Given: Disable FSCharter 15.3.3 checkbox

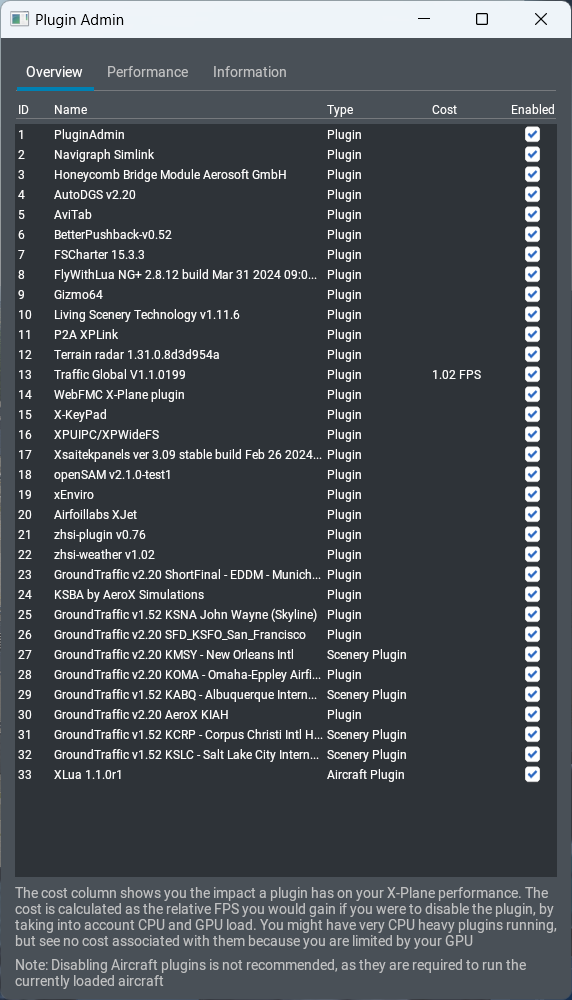Looking at the screenshot, I should (x=532, y=254).
